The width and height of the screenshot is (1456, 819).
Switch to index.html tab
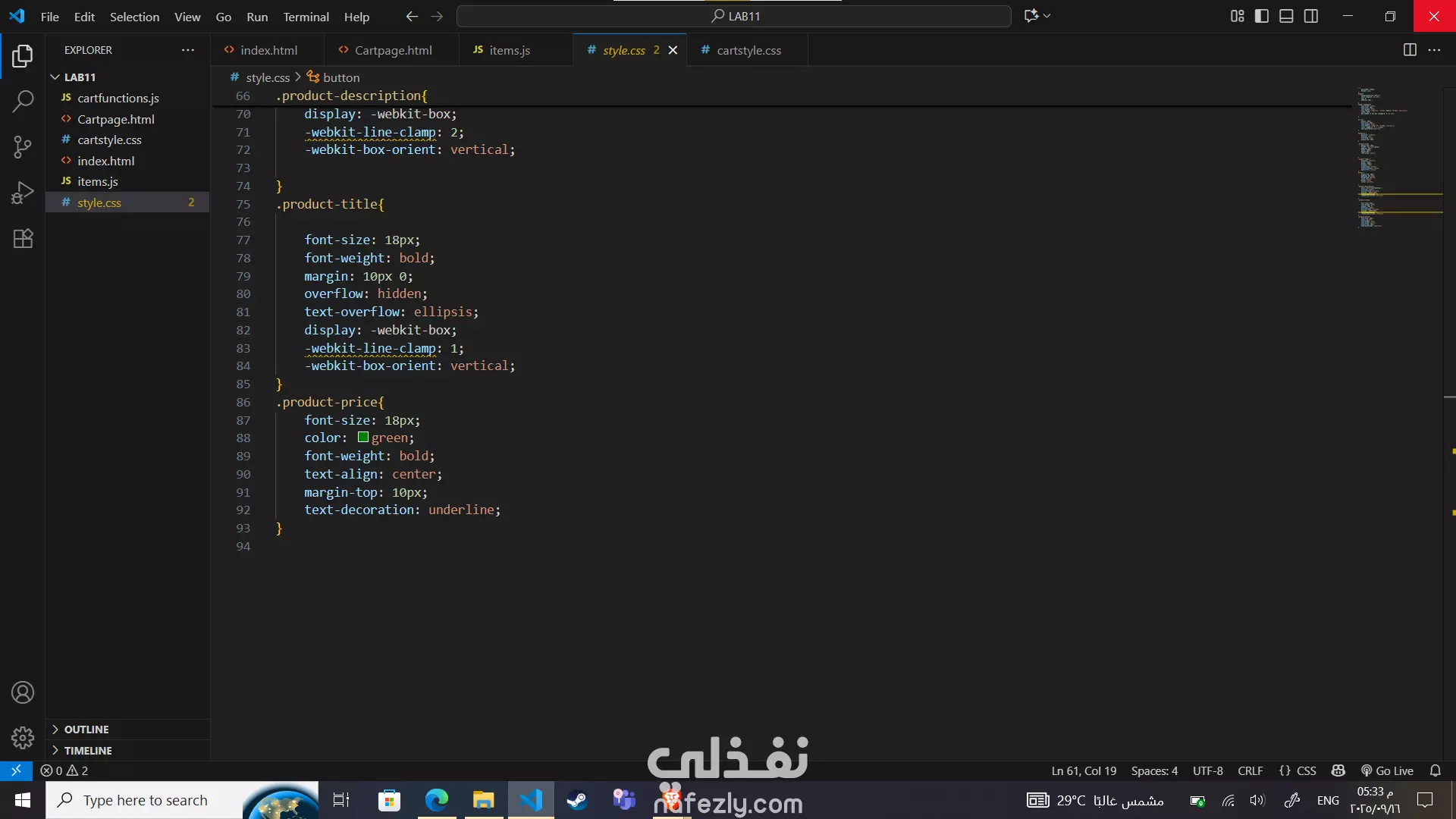[268, 50]
